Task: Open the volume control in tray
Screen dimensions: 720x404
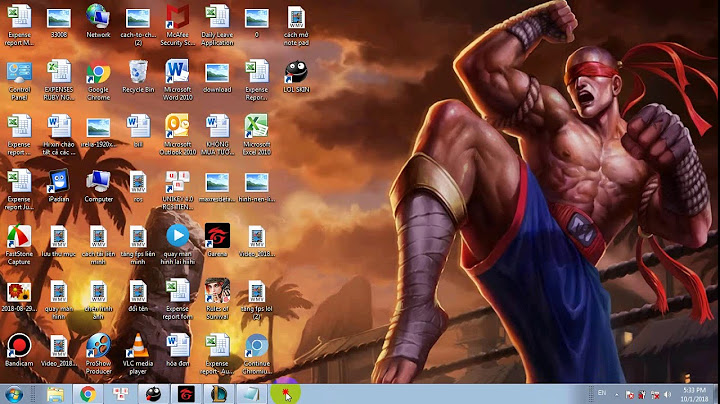Action: 668,394
